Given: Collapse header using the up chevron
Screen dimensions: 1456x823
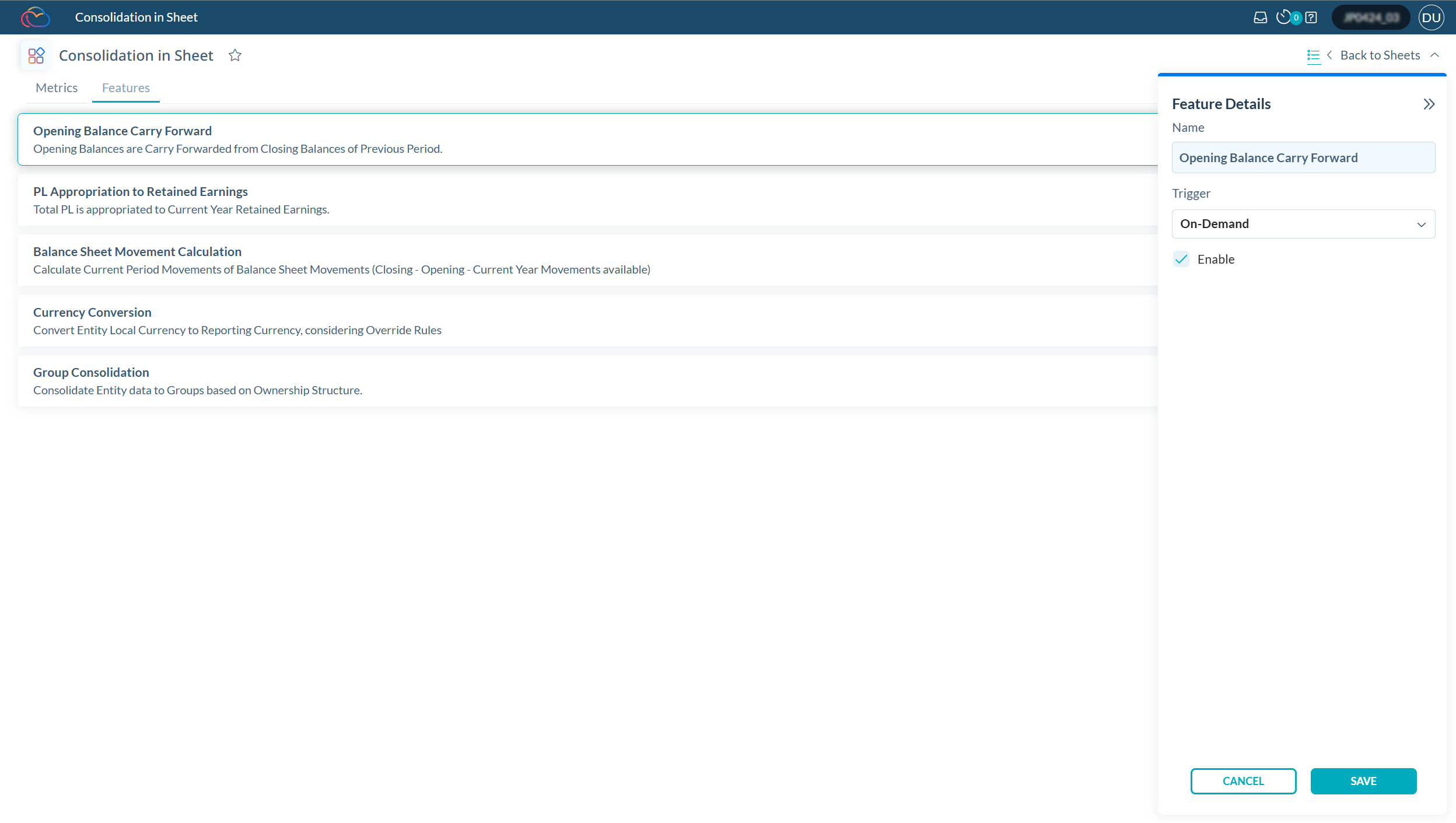Looking at the screenshot, I should point(1435,55).
